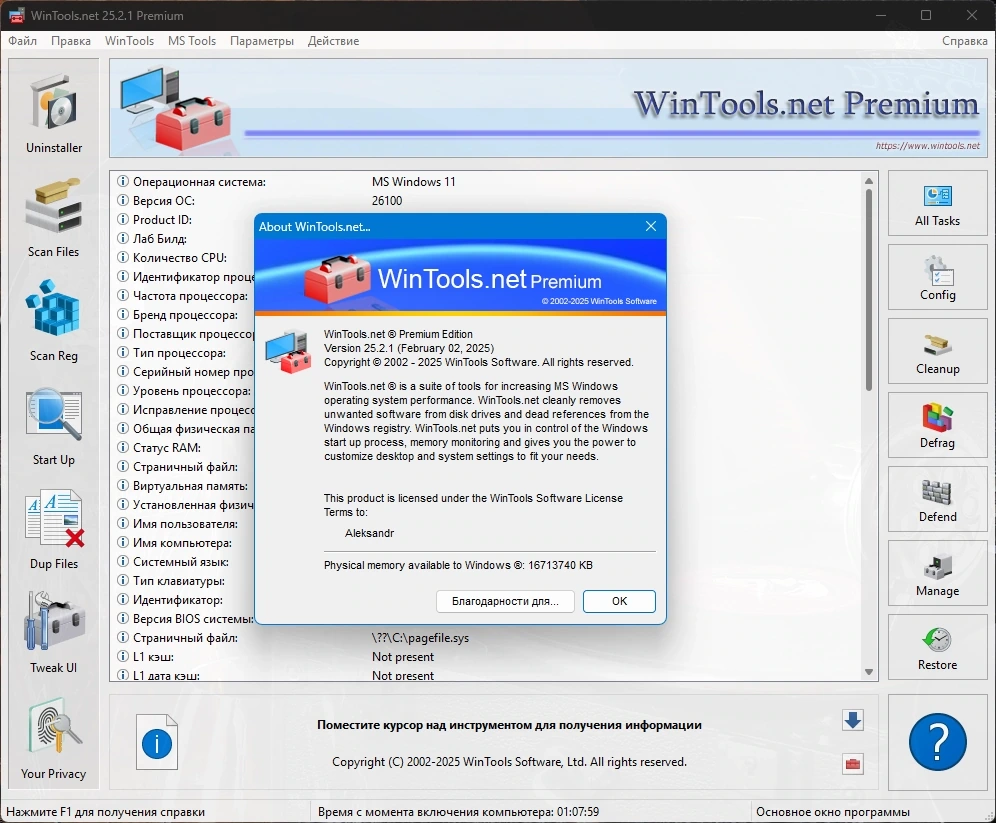This screenshot has width=996, height=823.
Task: Open the WinTools menu
Action: pos(129,41)
